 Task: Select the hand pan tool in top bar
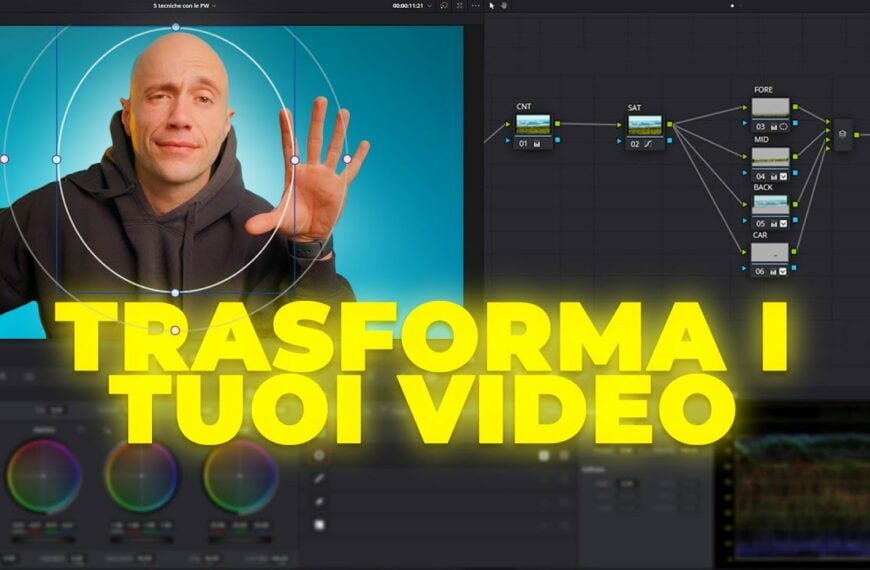tap(504, 6)
